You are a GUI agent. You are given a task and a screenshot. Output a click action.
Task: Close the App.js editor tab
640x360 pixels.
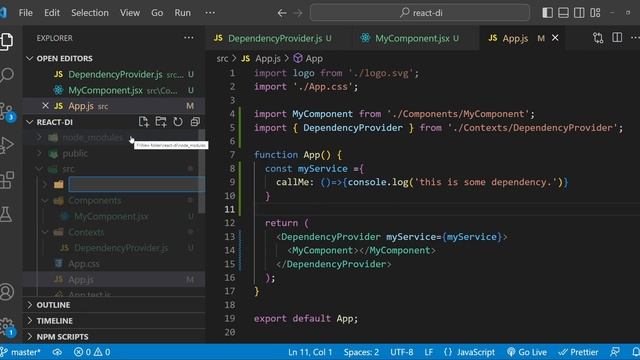(x=555, y=38)
